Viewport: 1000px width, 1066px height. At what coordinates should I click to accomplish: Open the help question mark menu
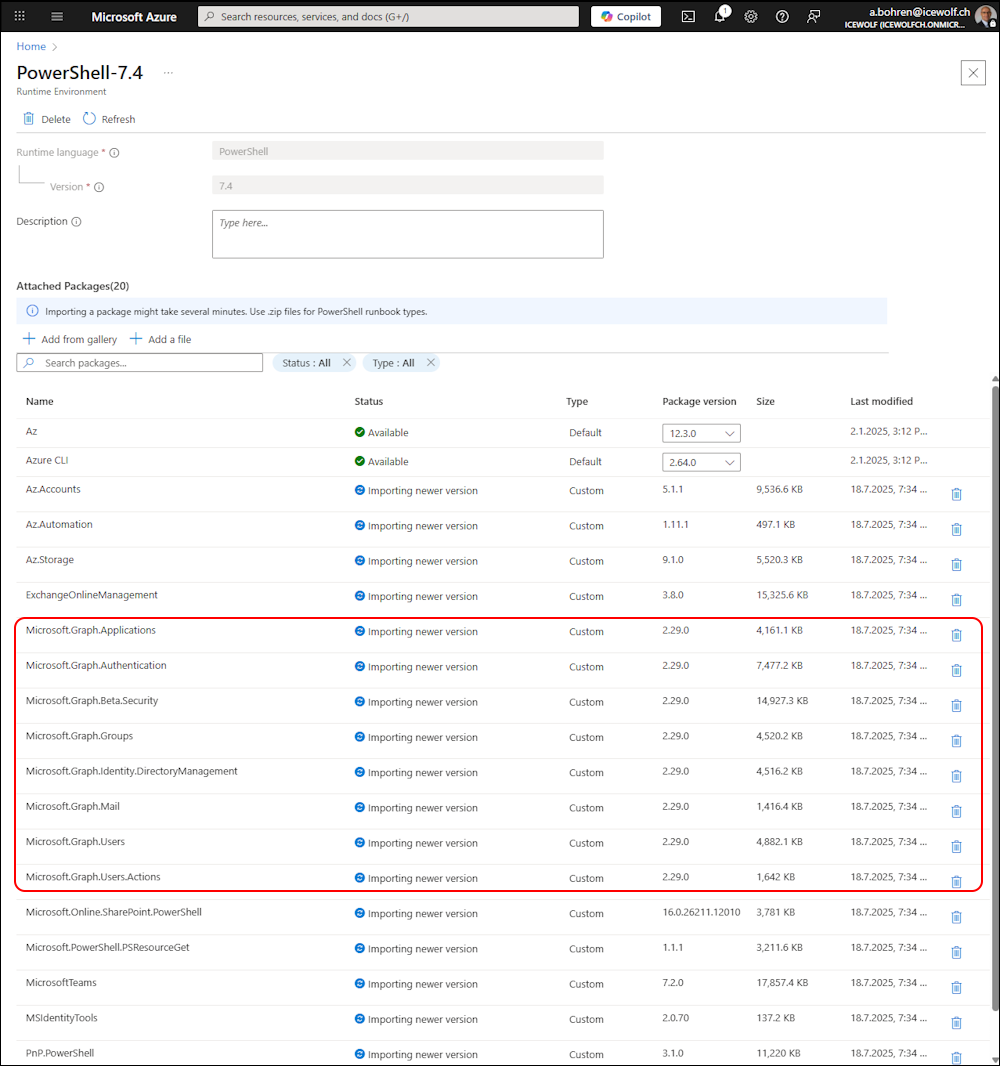pos(782,16)
